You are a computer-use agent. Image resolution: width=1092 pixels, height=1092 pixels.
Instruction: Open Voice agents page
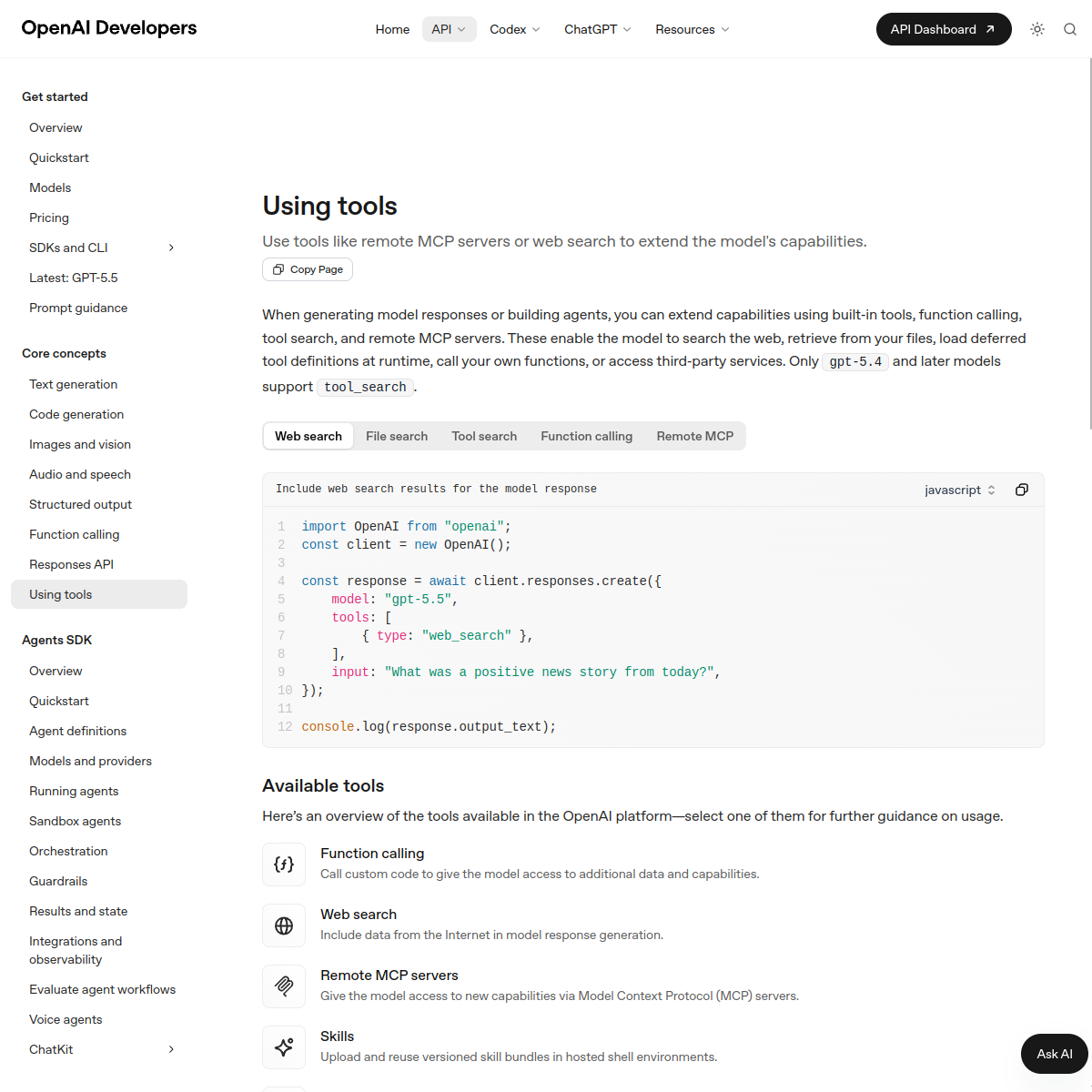[x=66, y=1019]
